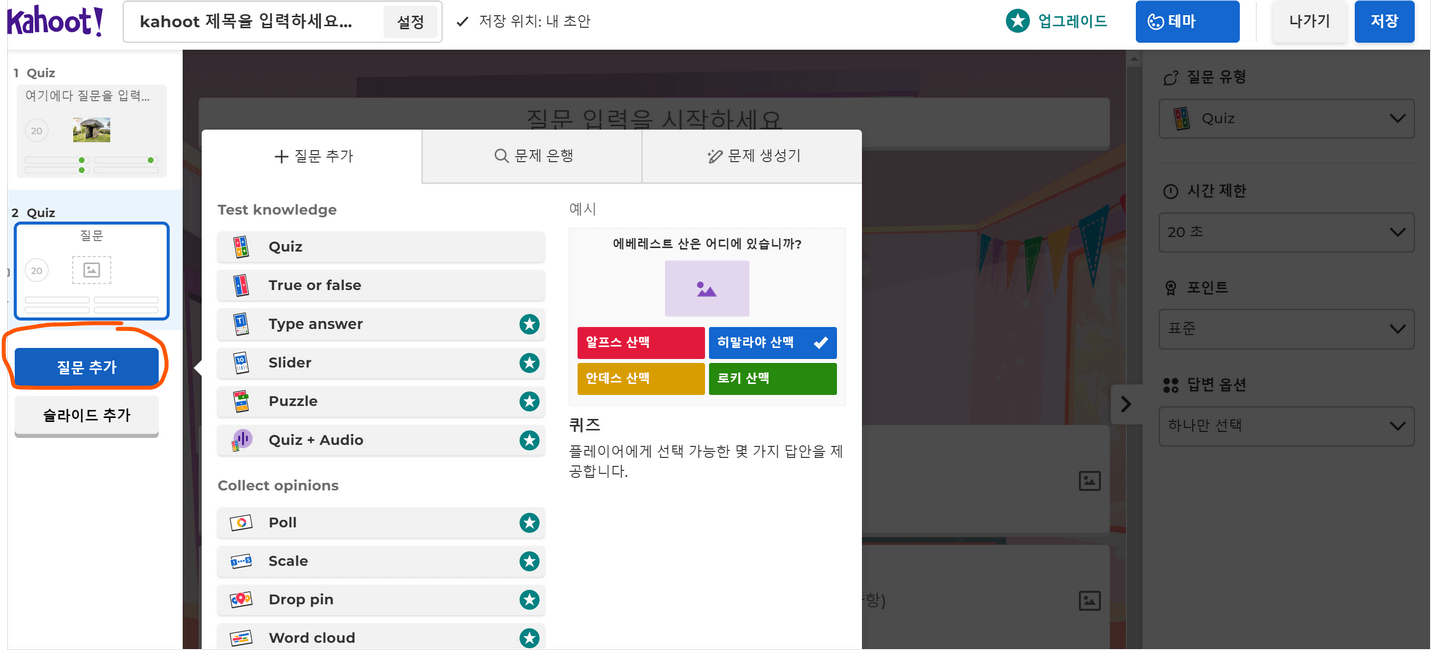Click red answer 알프스 산맥
Viewport: 1431px width, 650px height.
pyautogui.click(x=641, y=343)
